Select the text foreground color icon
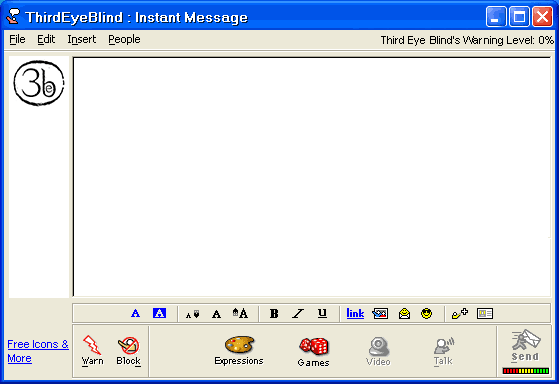559x384 pixels. pyautogui.click(x=135, y=313)
